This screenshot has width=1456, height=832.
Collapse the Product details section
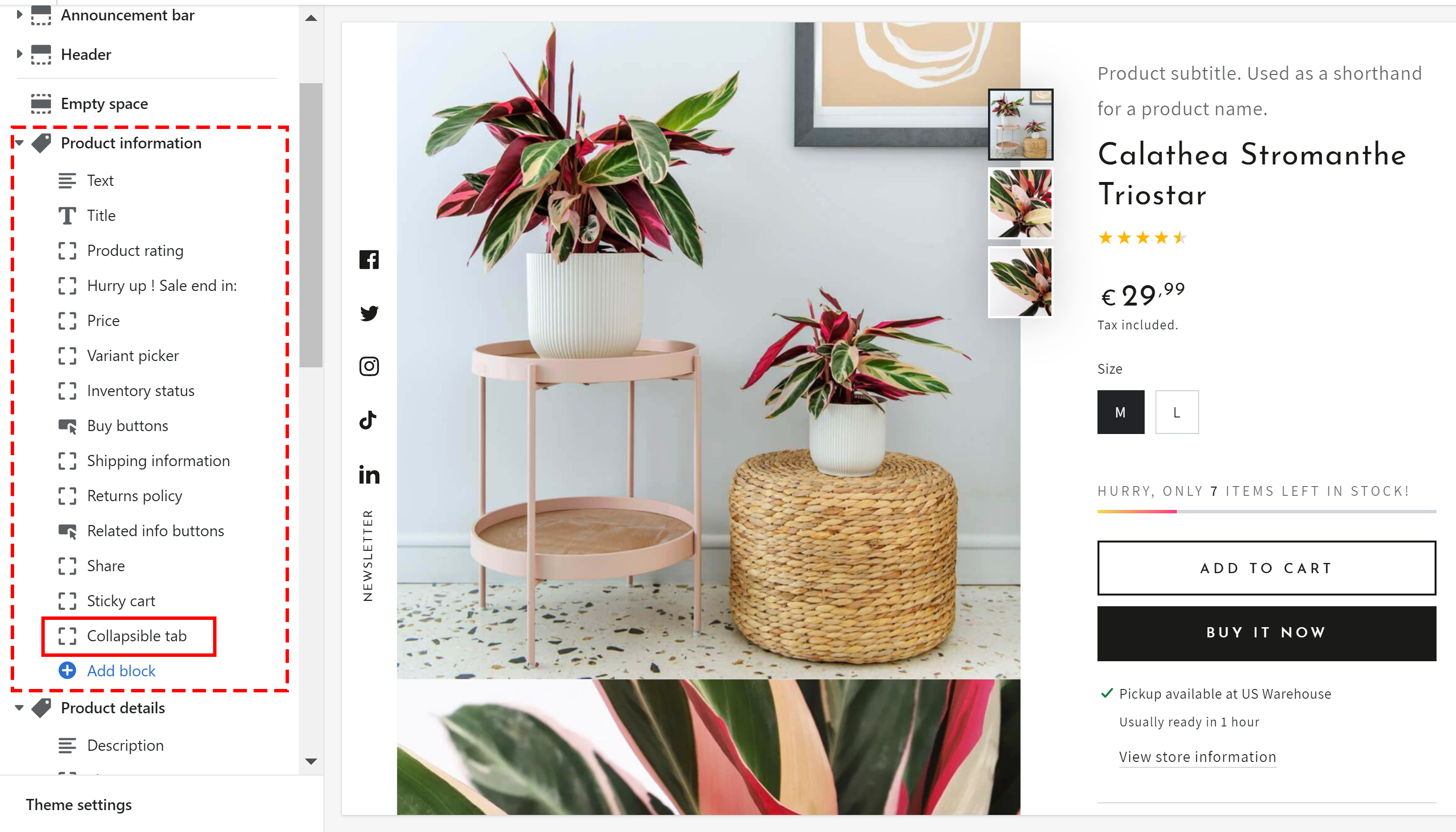tap(19, 707)
